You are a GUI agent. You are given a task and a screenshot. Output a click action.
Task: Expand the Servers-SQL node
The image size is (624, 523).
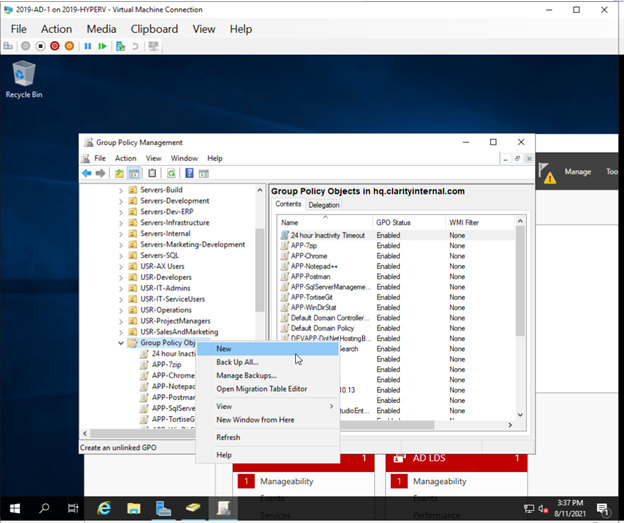click(121, 256)
